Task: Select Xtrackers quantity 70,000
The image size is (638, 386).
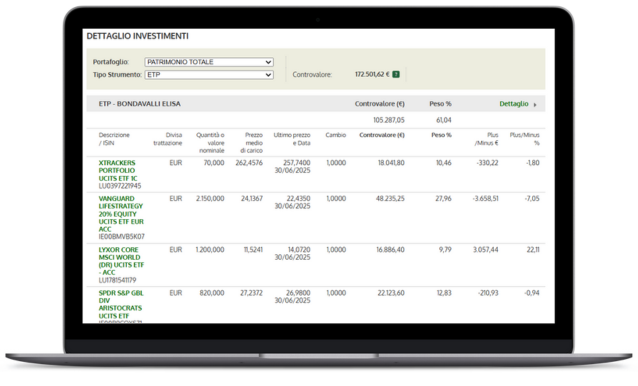Action: (x=214, y=163)
